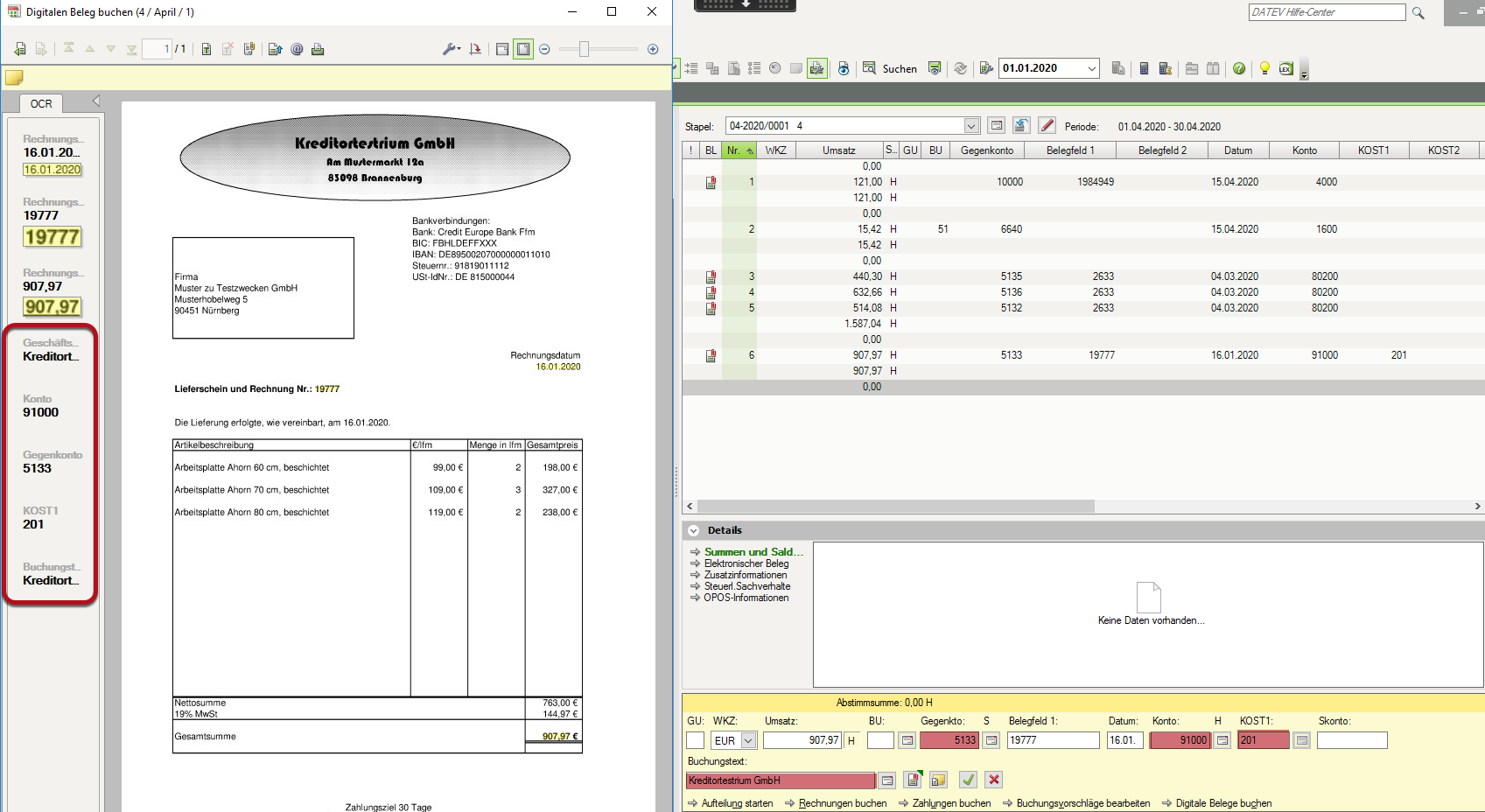Click the rotate page icon in the viewer toolbar
The width and height of the screenshot is (1485, 812).
click(x=475, y=50)
